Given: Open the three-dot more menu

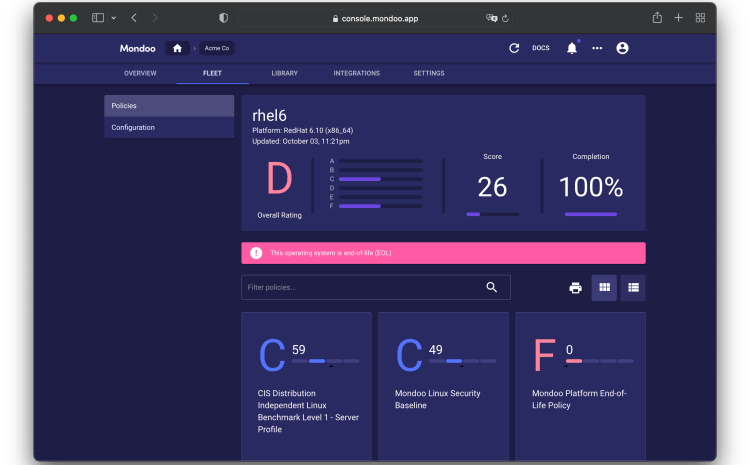Looking at the screenshot, I should tap(597, 48).
